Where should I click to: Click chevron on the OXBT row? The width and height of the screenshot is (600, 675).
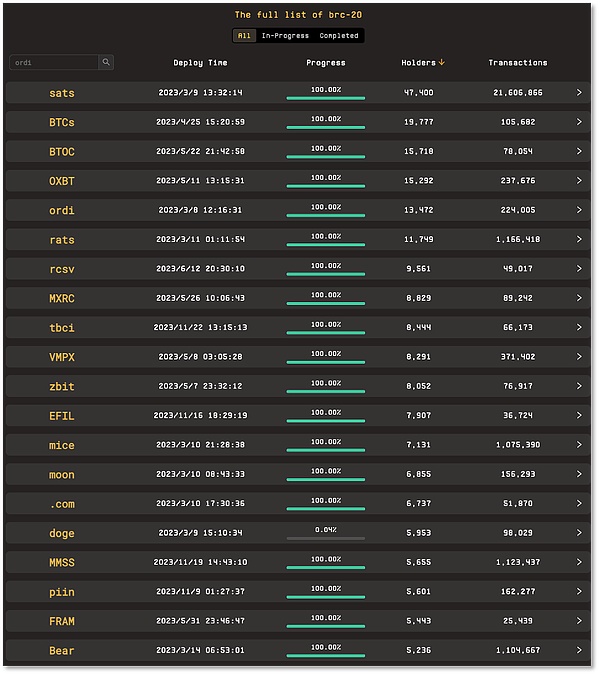coord(578,181)
